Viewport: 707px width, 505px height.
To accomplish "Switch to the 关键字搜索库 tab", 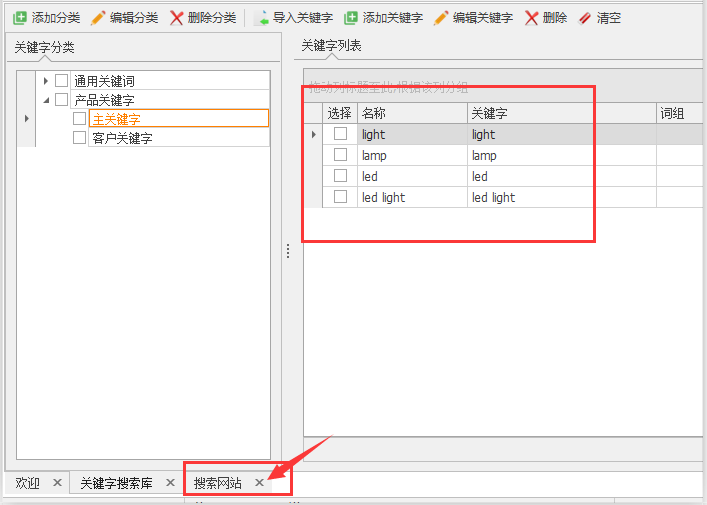I will [x=116, y=483].
